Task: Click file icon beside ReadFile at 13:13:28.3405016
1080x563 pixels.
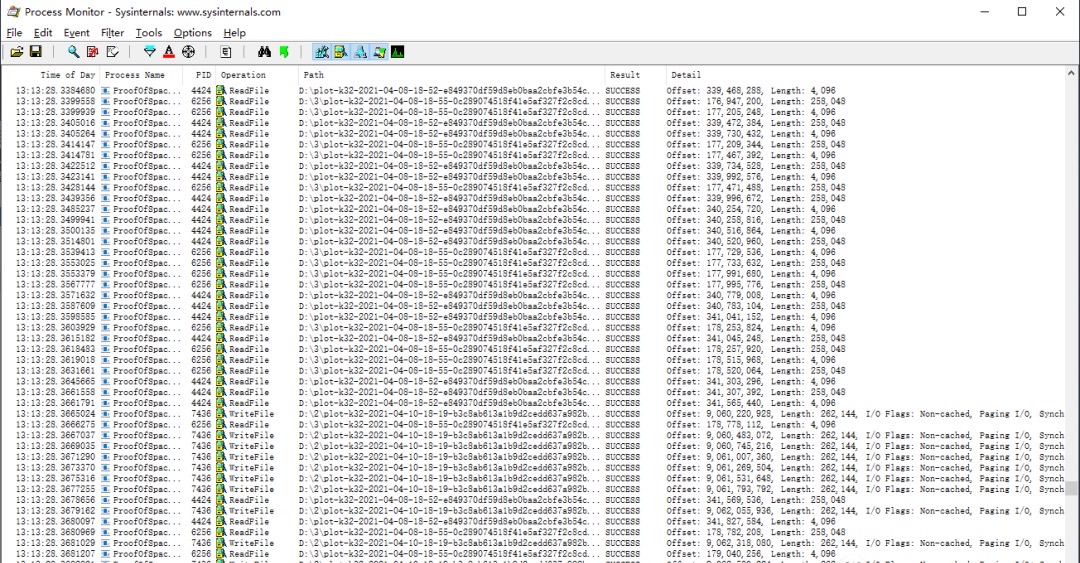Action: (221, 123)
